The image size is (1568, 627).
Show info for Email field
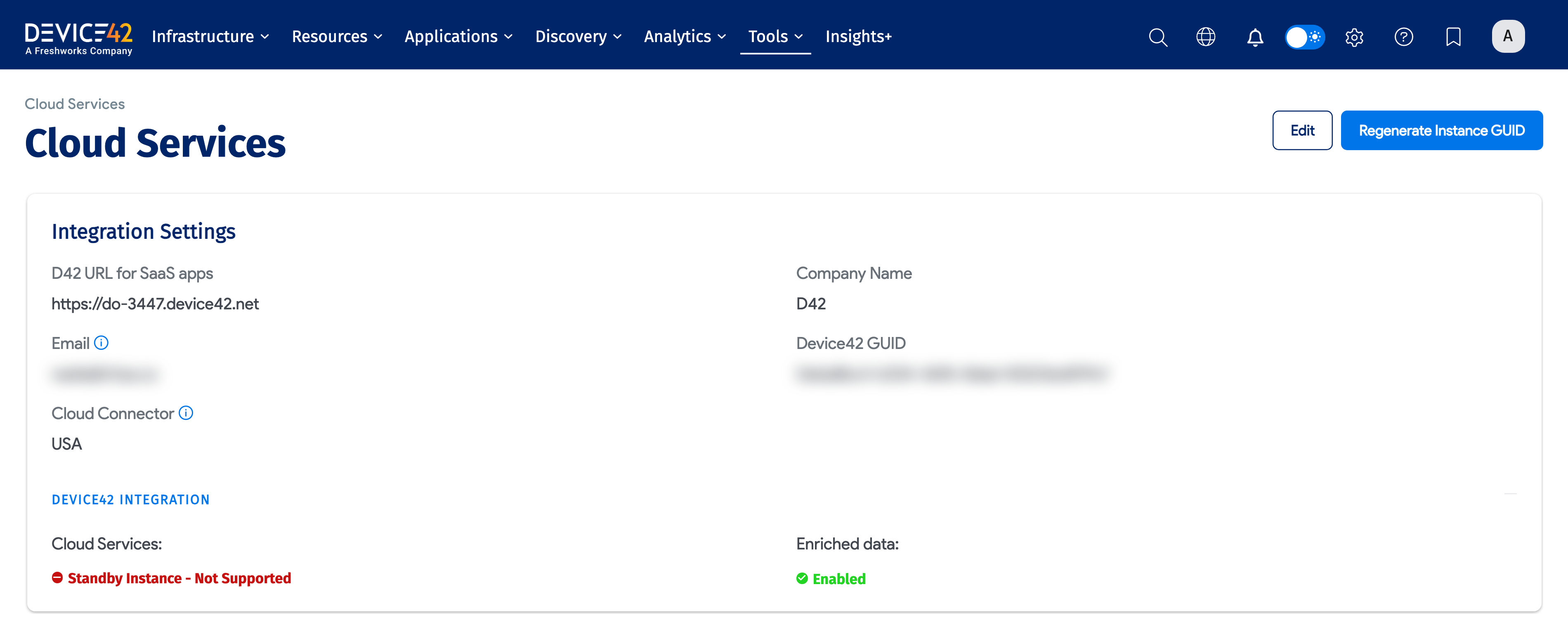coord(102,343)
